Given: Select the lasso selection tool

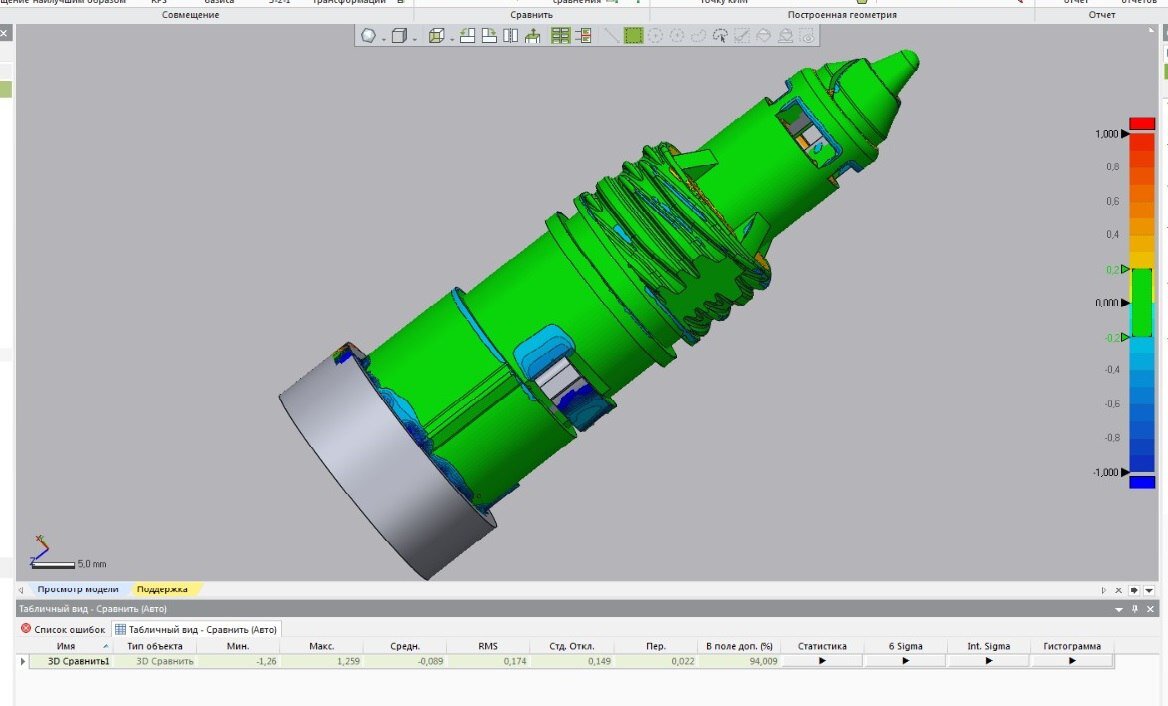Looking at the screenshot, I should [x=698, y=35].
